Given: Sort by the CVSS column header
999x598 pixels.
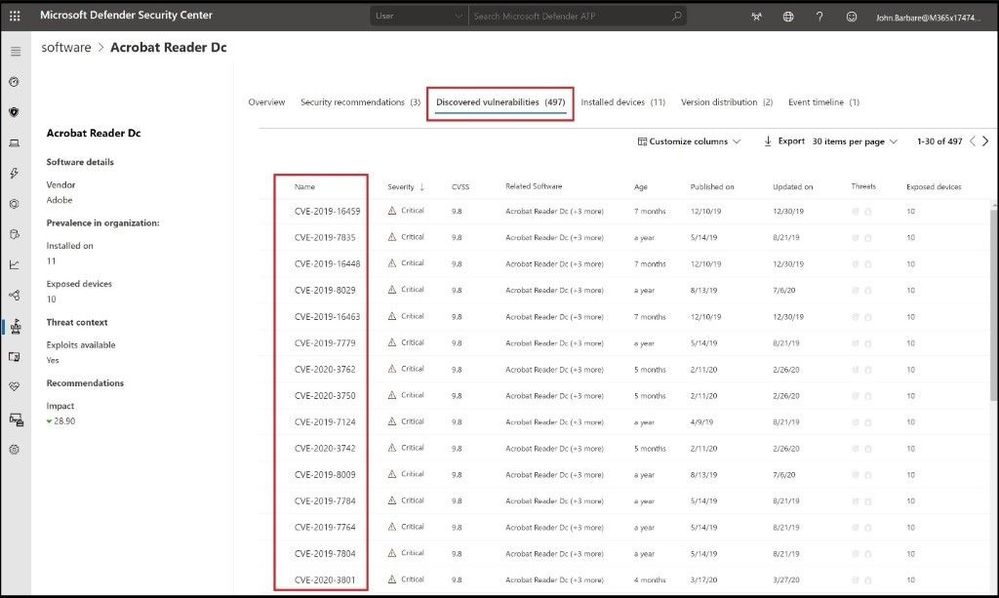Looking at the screenshot, I should pos(460,187).
